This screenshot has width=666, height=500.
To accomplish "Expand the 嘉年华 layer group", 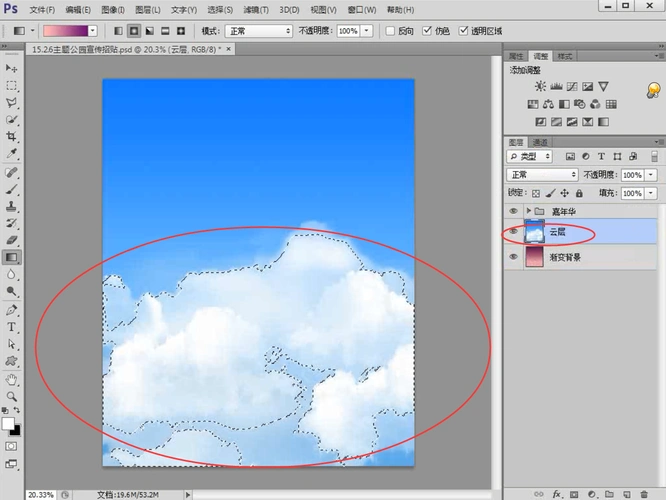I will pyautogui.click(x=527, y=211).
